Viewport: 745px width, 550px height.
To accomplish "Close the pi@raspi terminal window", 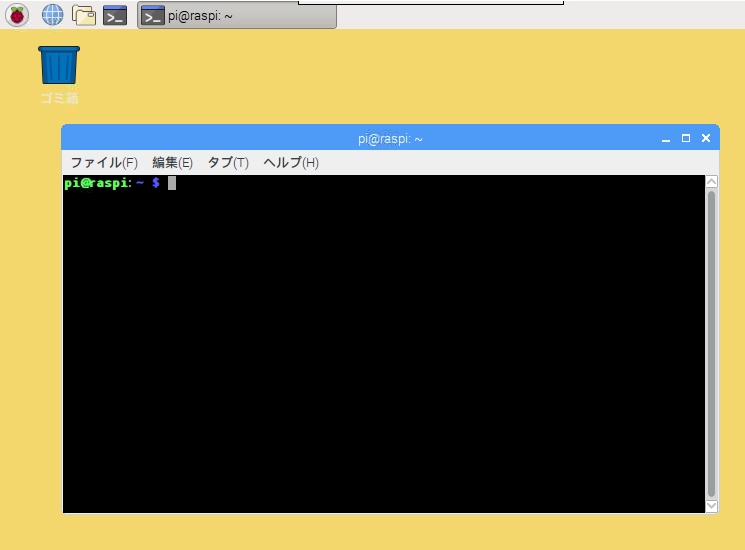I will tap(706, 139).
